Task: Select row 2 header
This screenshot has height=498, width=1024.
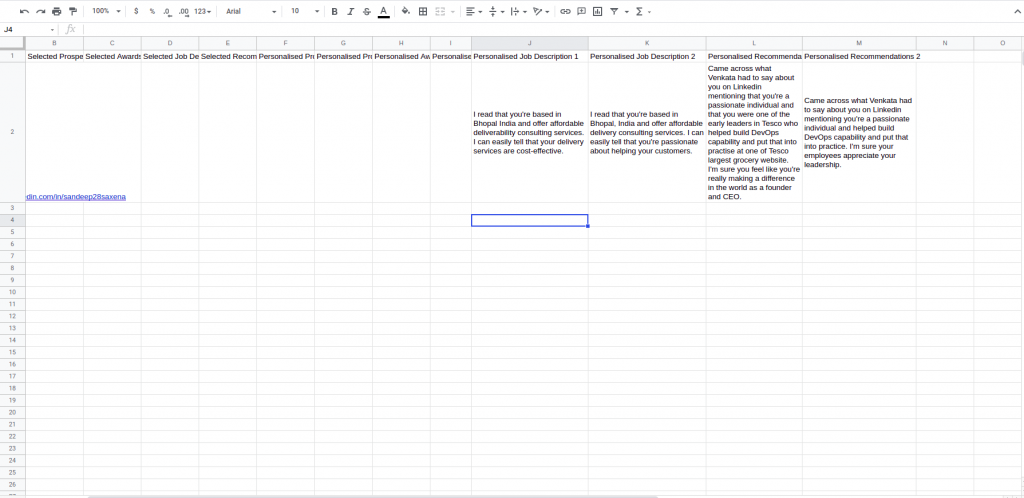Action: point(12,132)
